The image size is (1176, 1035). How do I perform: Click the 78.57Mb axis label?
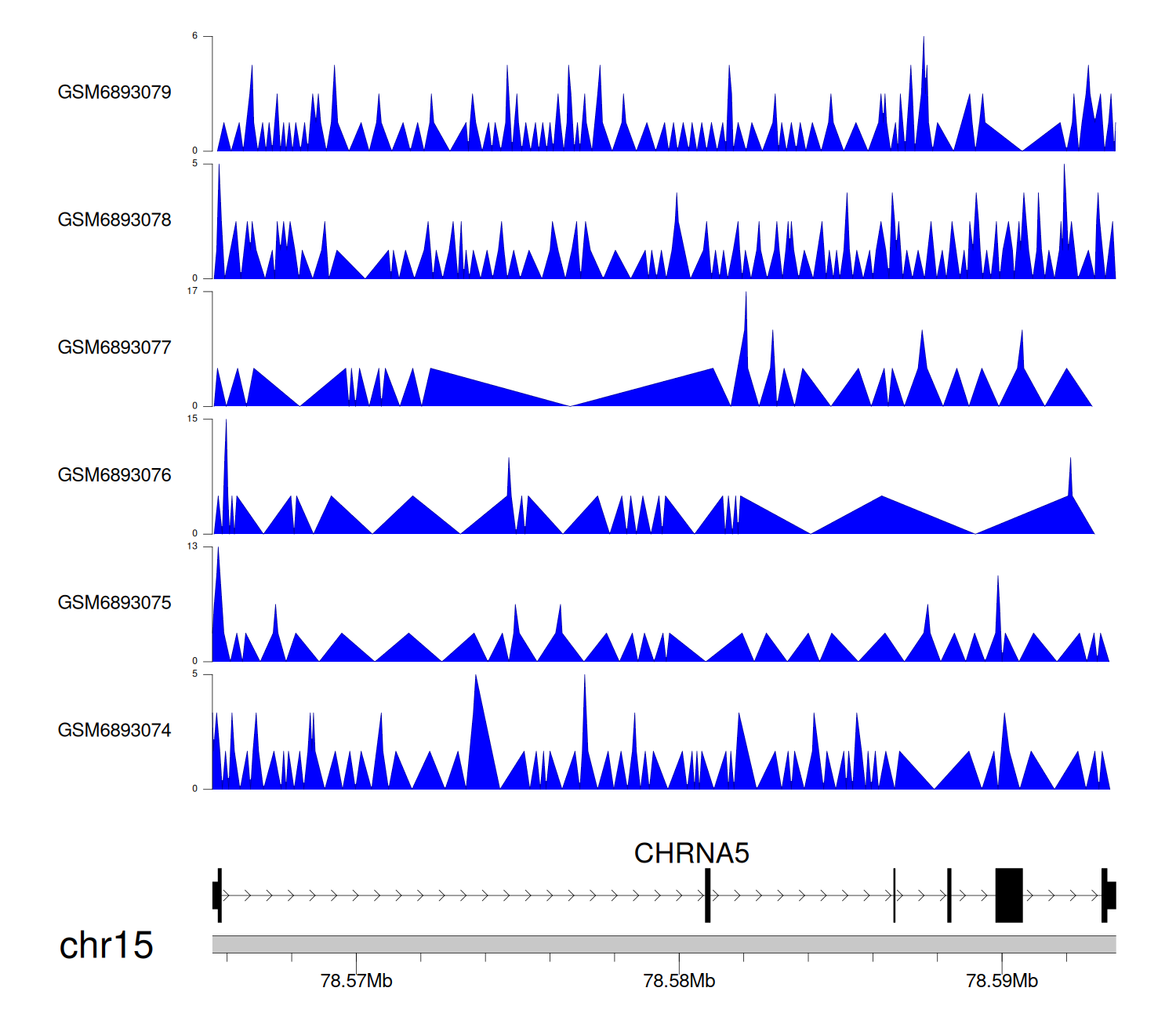pyautogui.click(x=356, y=981)
